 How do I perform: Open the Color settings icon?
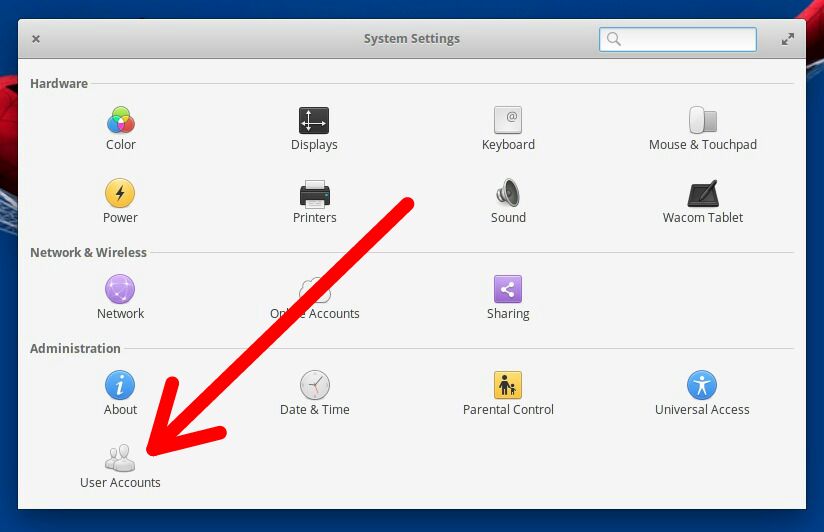[120, 120]
